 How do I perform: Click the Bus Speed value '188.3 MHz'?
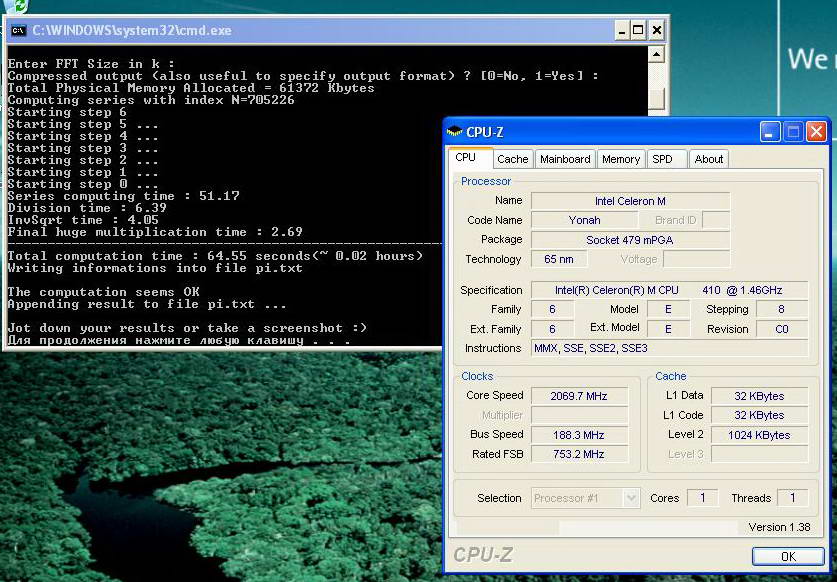tap(579, 435)
